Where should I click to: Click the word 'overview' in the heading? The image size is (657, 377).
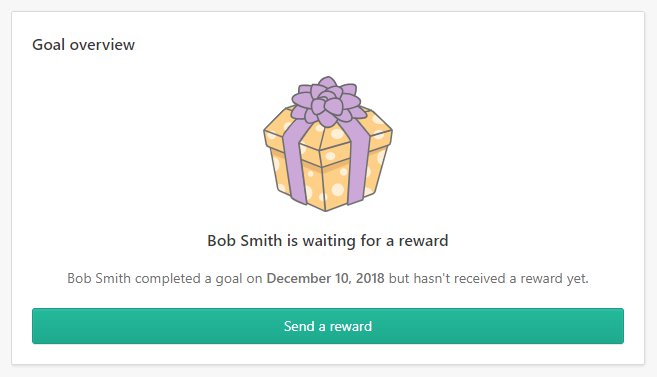point(102,45)
